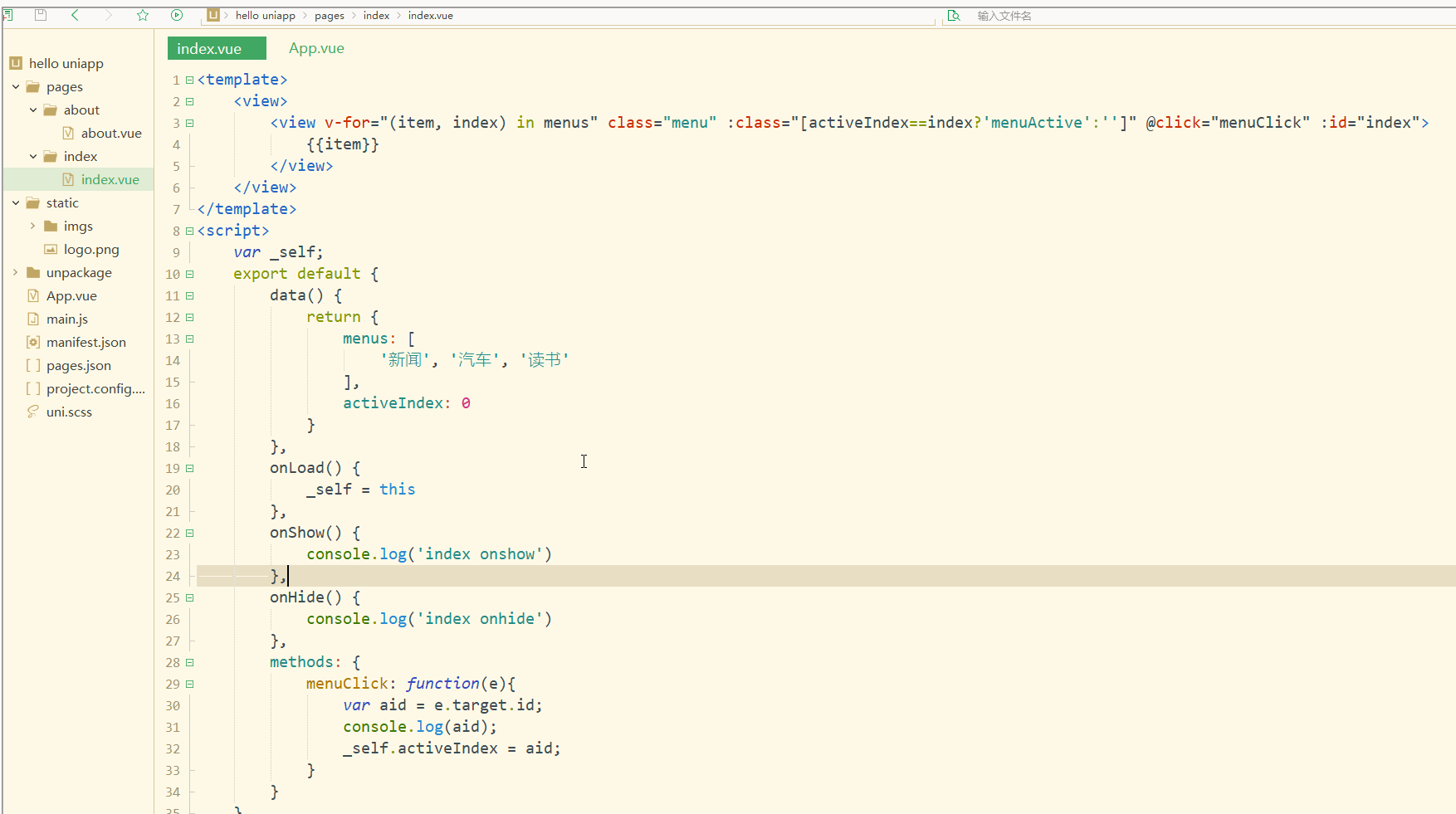
Task: Run the project with the play icon
Action: pos(177,15)
